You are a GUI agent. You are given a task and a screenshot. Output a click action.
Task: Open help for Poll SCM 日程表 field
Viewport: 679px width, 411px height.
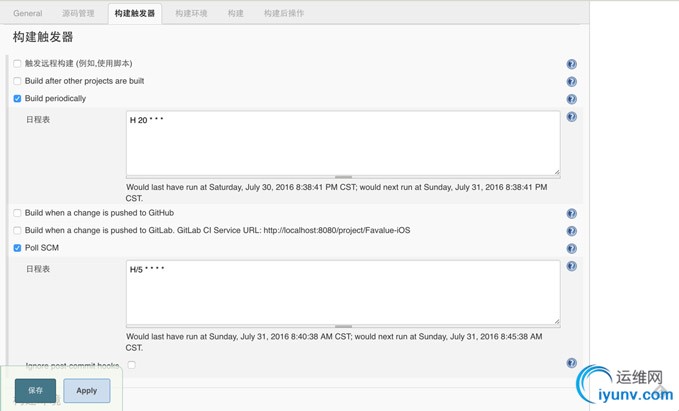pyautogui.click(x=571, y=267)
